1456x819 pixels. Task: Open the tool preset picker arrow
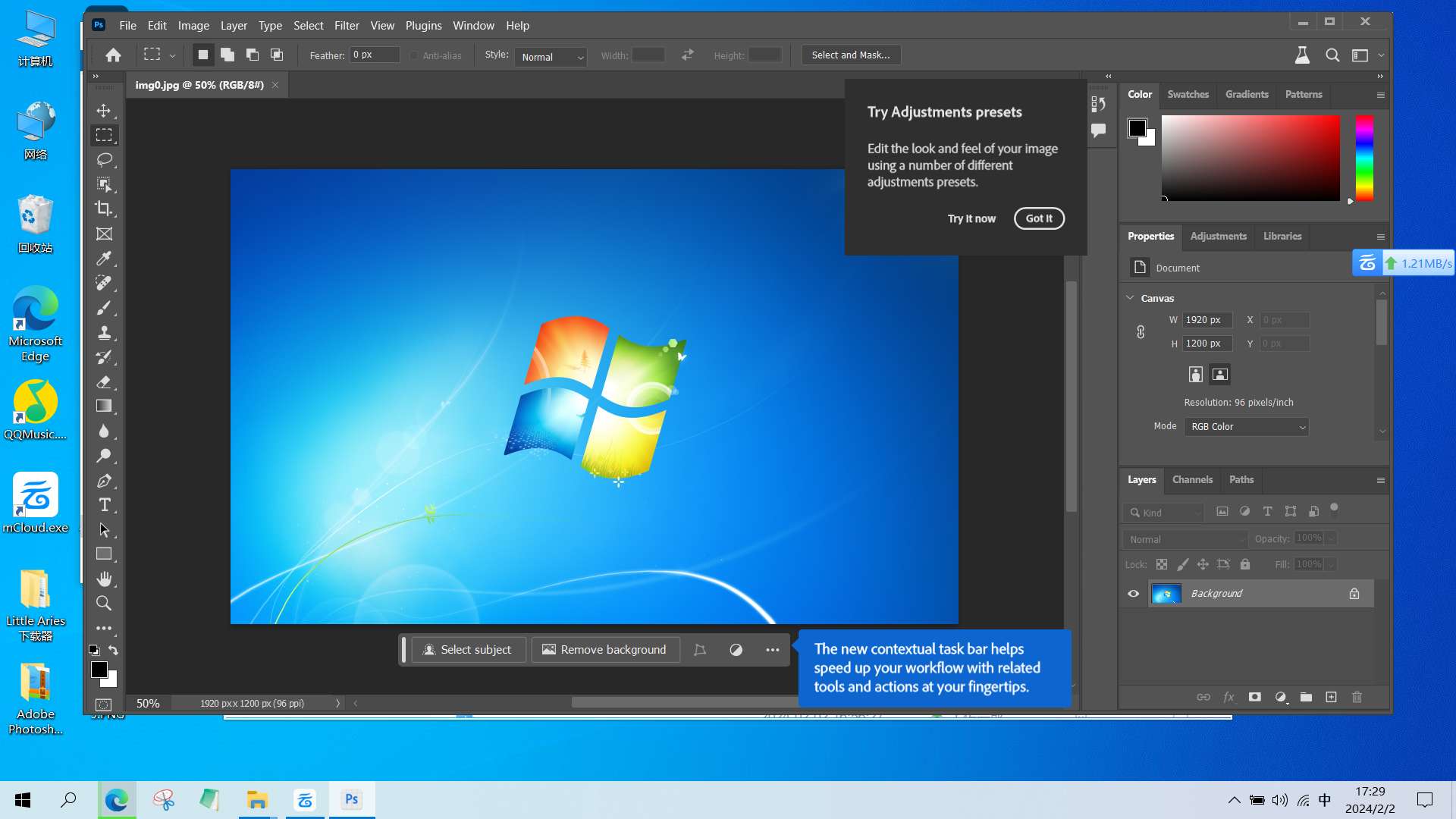tap(172, 55)
